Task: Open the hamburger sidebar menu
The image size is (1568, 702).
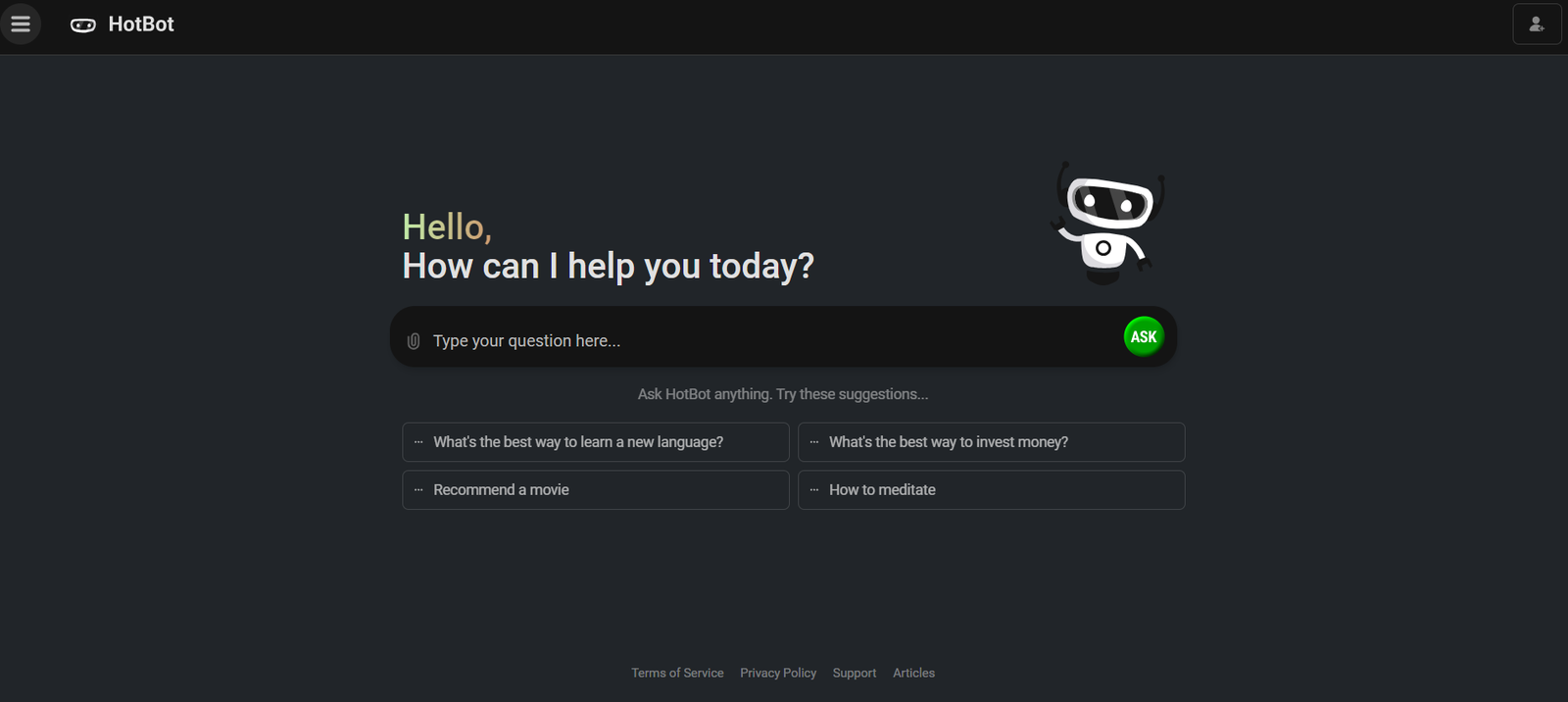Action: pos(21,25)
